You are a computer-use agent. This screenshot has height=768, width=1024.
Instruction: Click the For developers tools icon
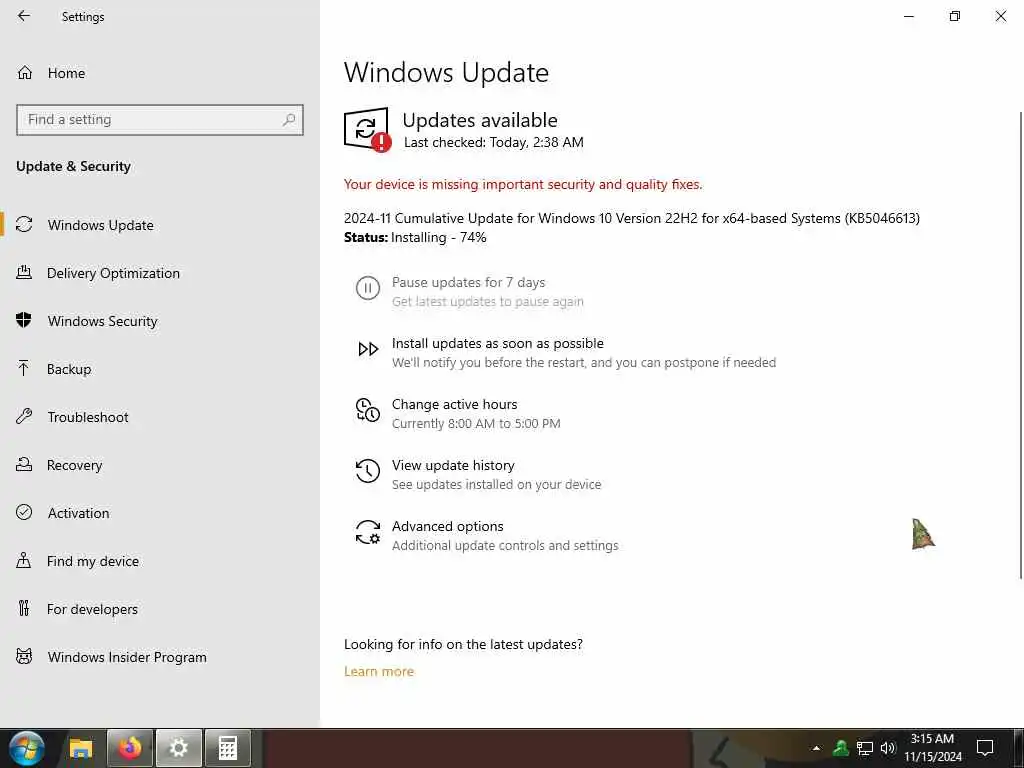click(x=24, y=608)
